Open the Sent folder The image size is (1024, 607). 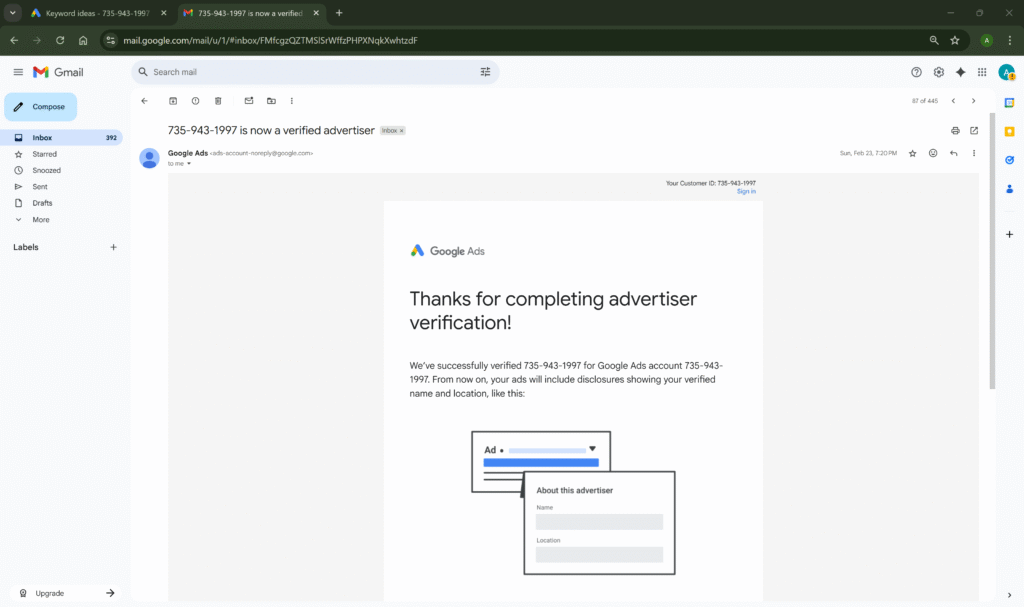click(40, 187)
